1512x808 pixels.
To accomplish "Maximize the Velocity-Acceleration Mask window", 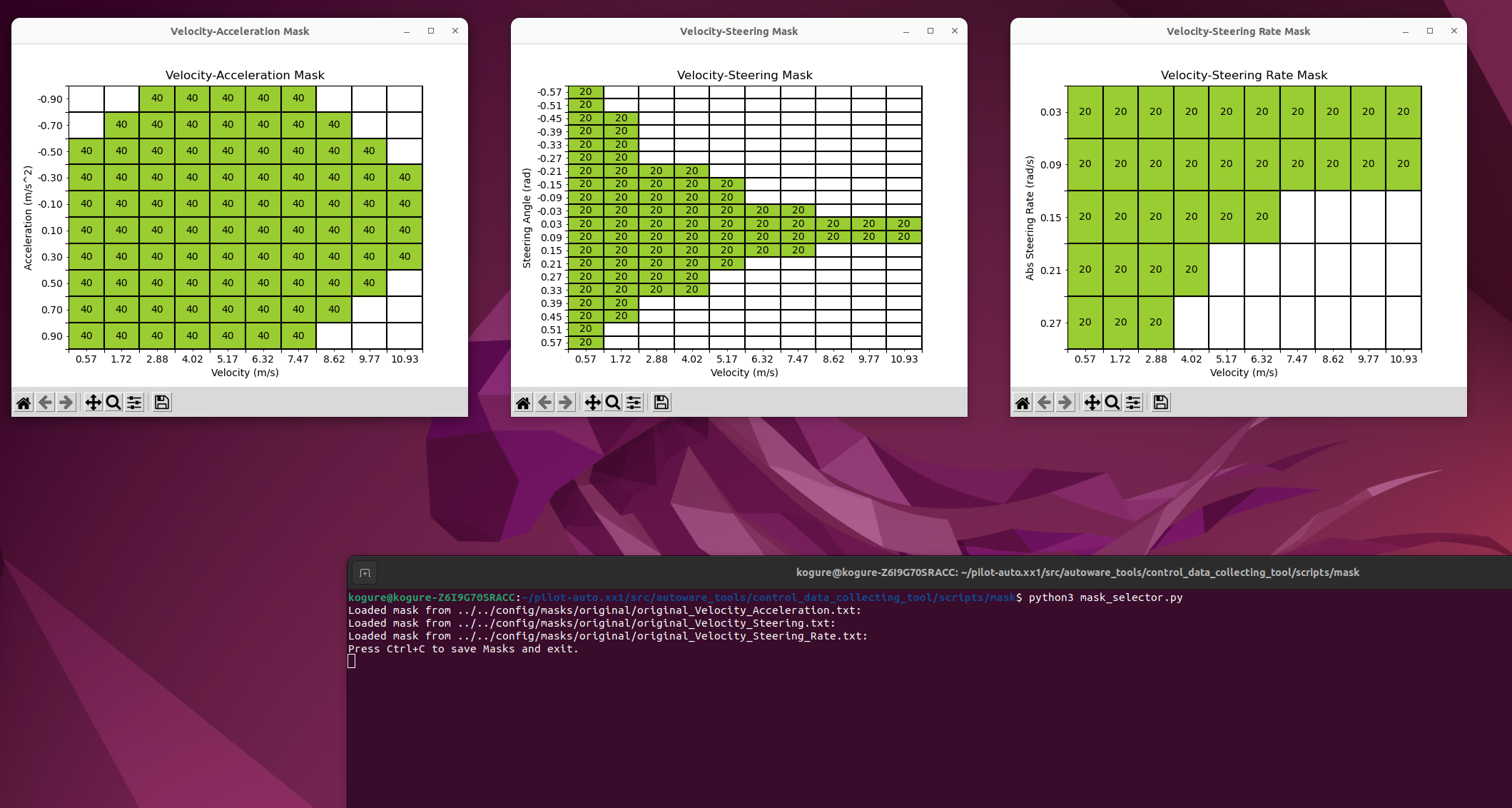I will (x=431, y=31).
